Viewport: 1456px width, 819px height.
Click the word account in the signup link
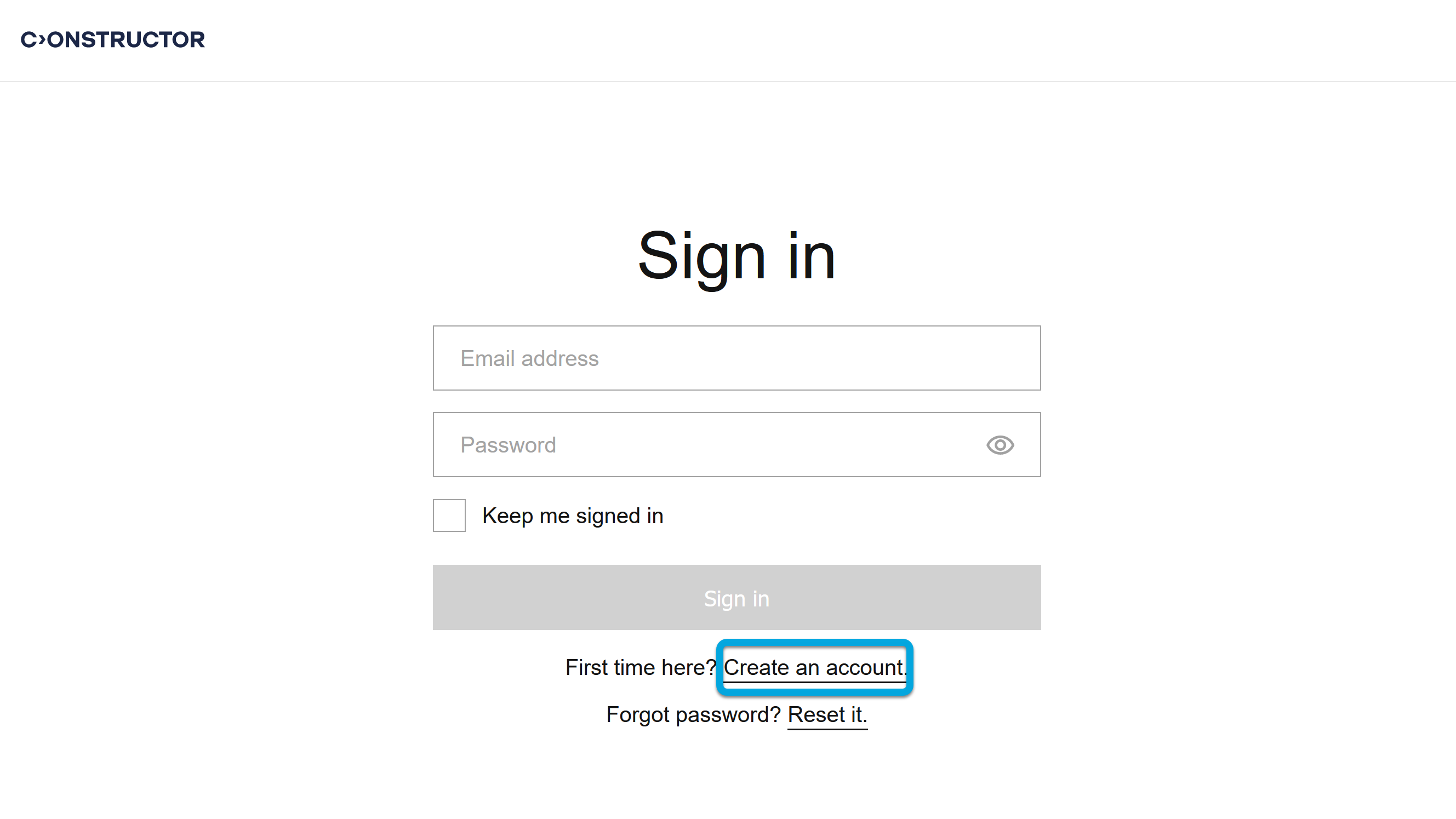[864, 667]
